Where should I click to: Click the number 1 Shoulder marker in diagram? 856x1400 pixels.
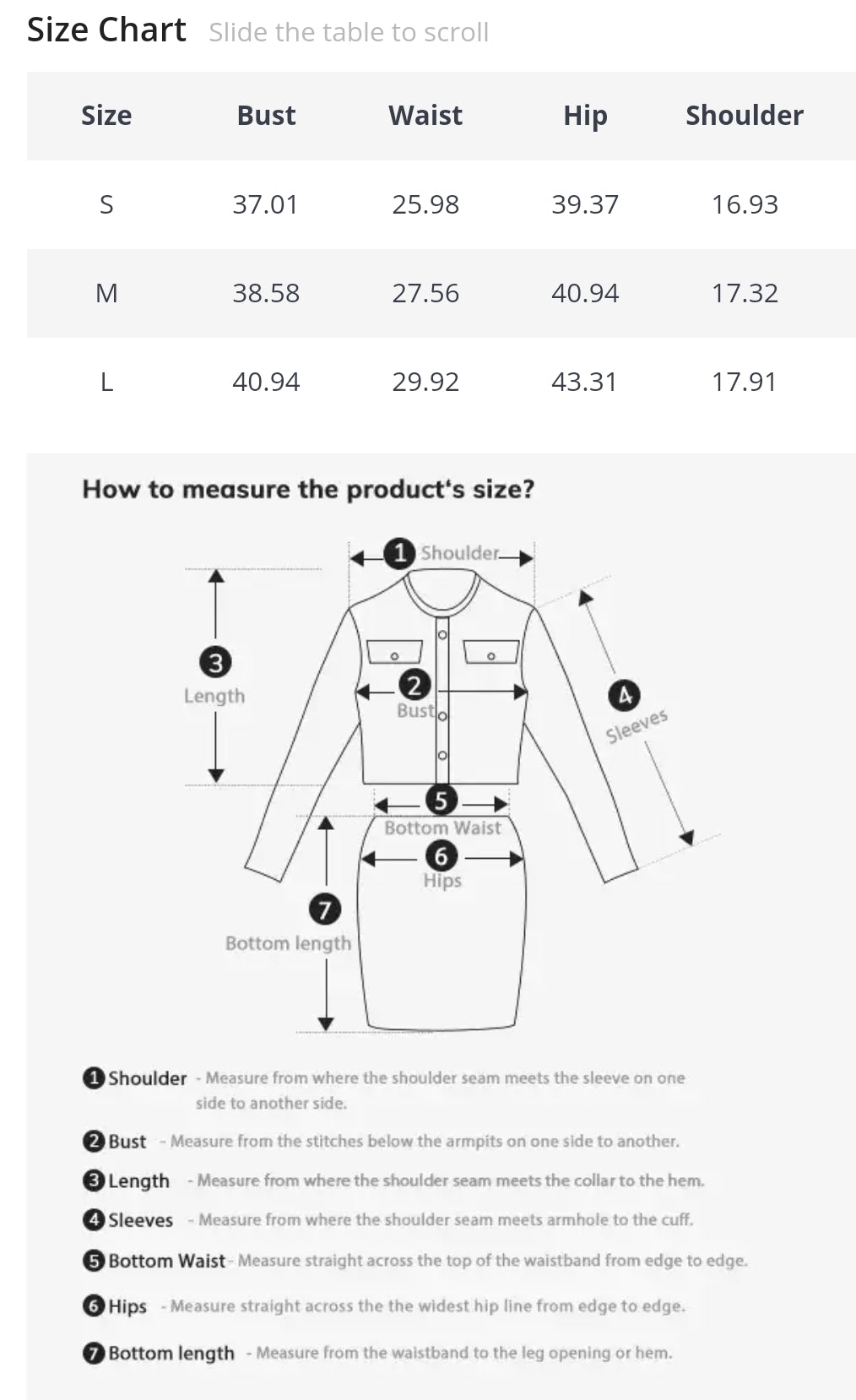coord(399,554)
